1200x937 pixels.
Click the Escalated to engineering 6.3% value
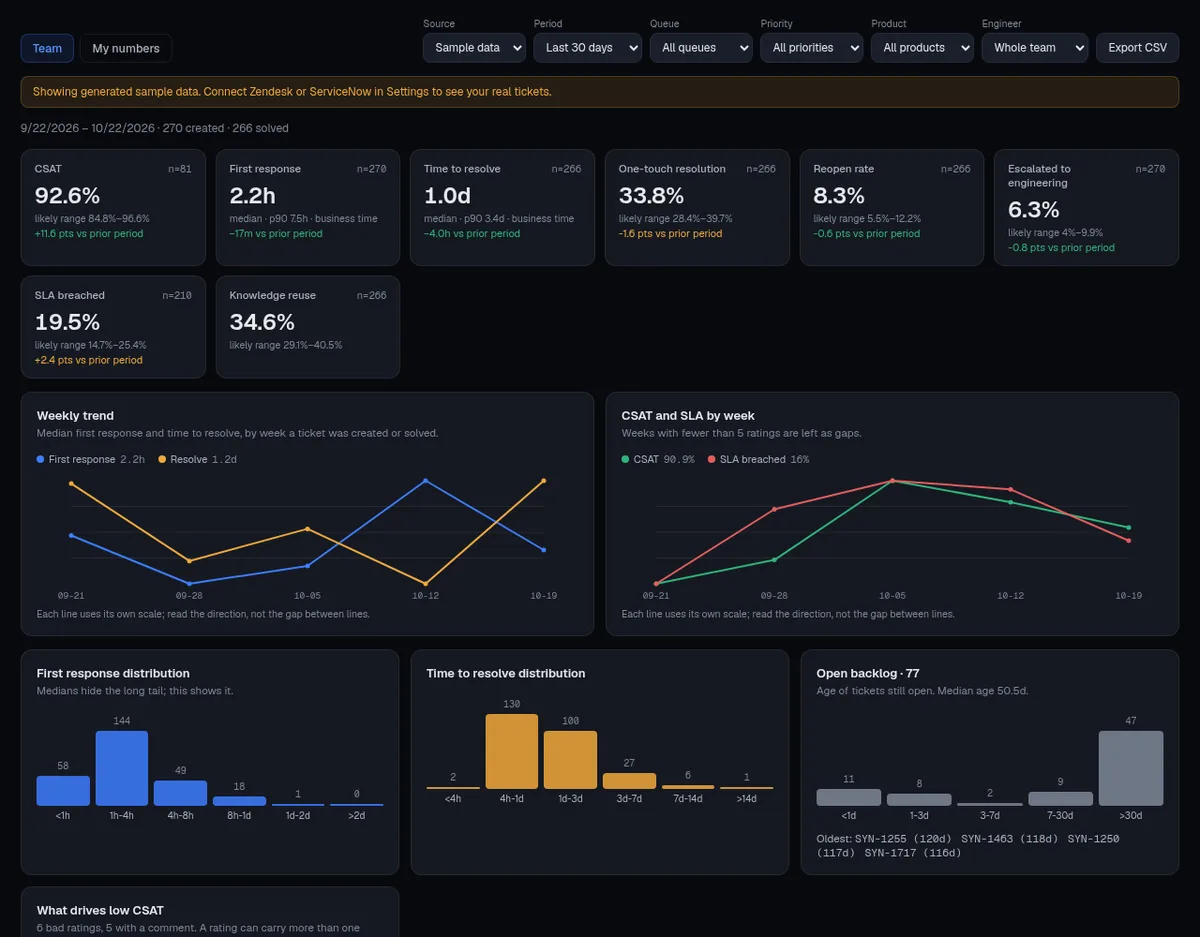pos(1033,209)
